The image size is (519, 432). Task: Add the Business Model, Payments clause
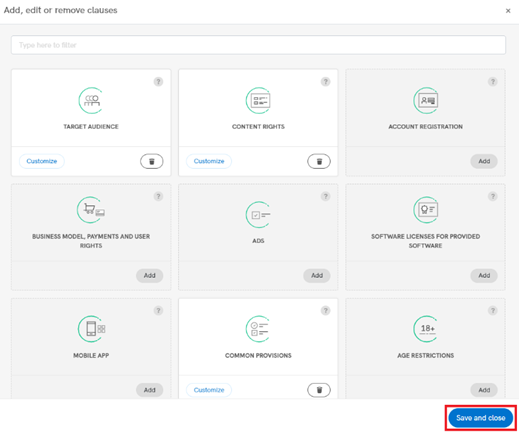pyautogui.click(x=150, y=276)
